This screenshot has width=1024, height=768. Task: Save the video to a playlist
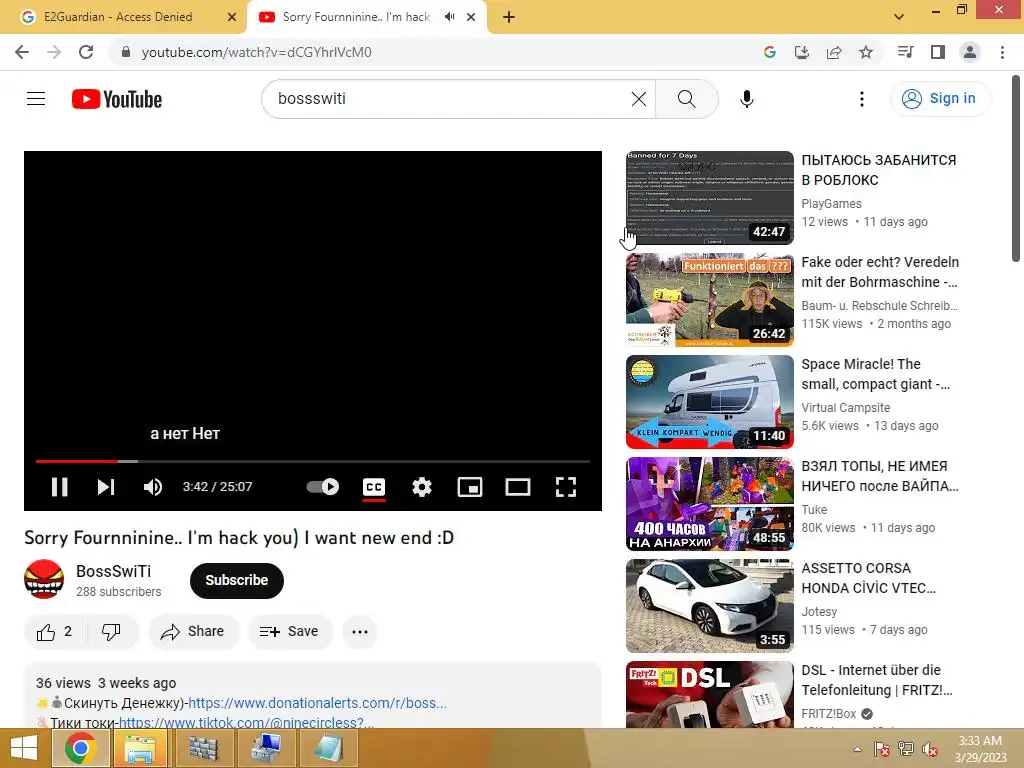point(290,632)
